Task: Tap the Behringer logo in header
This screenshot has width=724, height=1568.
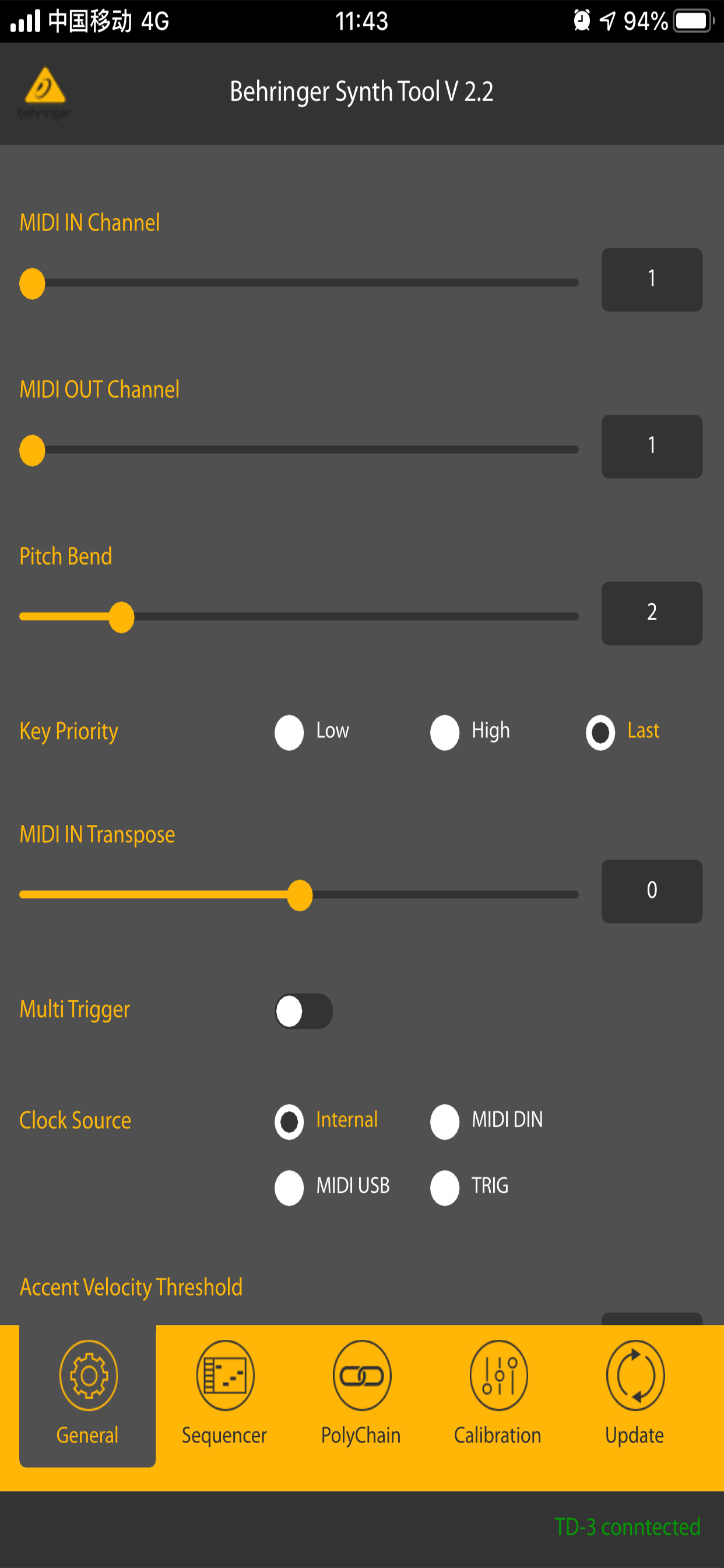Action: coord(45,93)
